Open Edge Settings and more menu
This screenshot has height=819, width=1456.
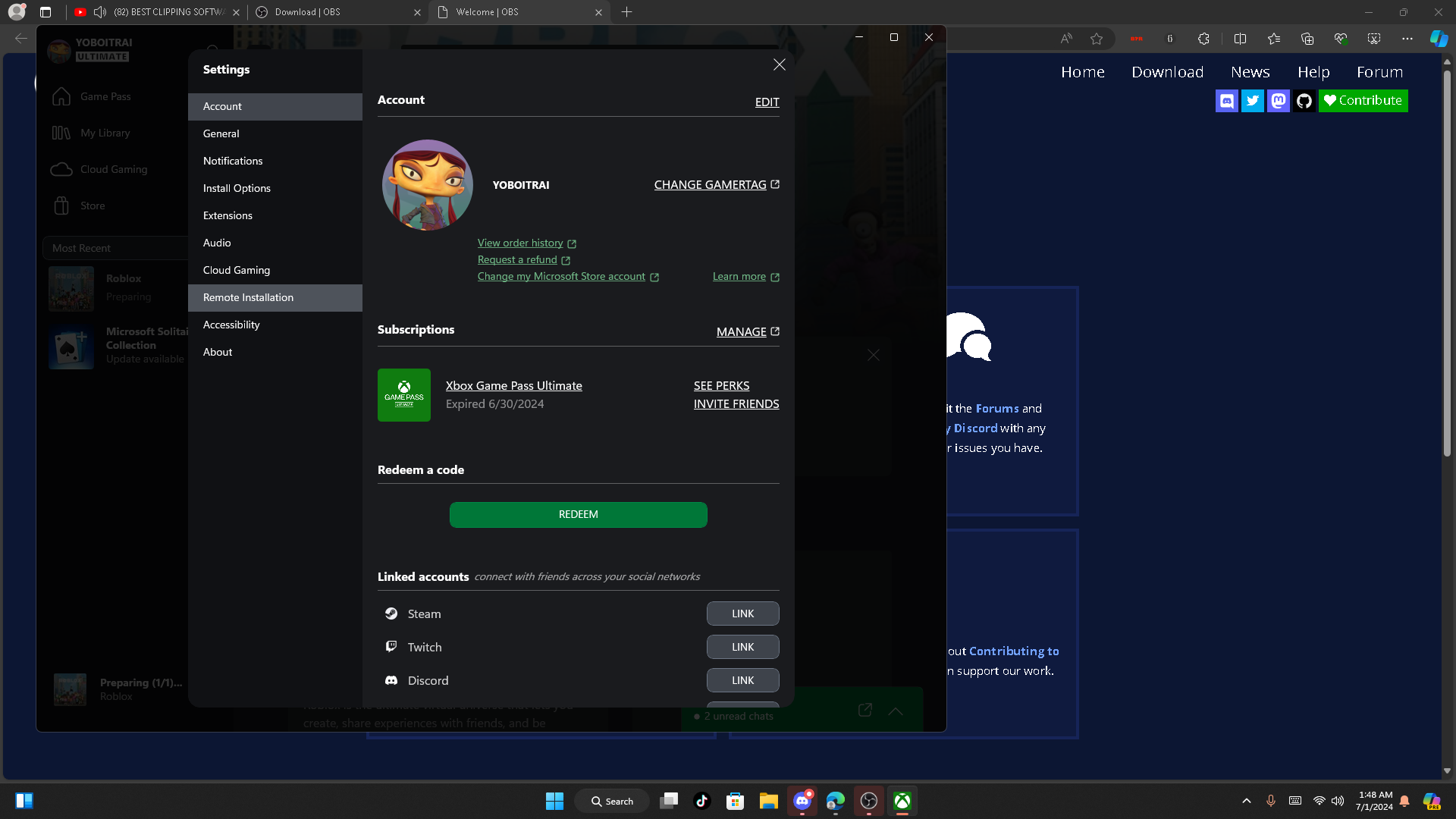point(1407,39)
